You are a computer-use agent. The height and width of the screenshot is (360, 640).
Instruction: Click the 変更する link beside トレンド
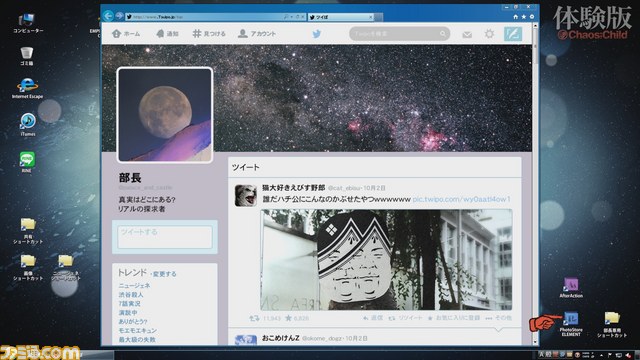164,274
